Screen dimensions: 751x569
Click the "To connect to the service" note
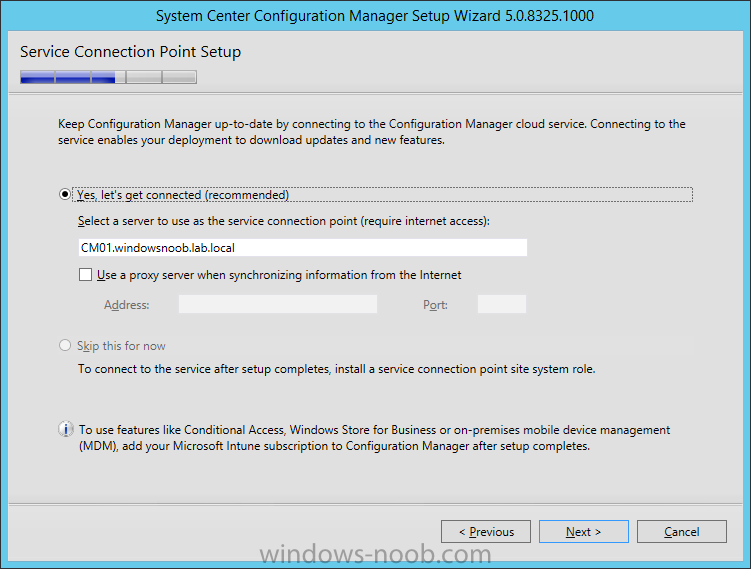(x=337, y=369)
